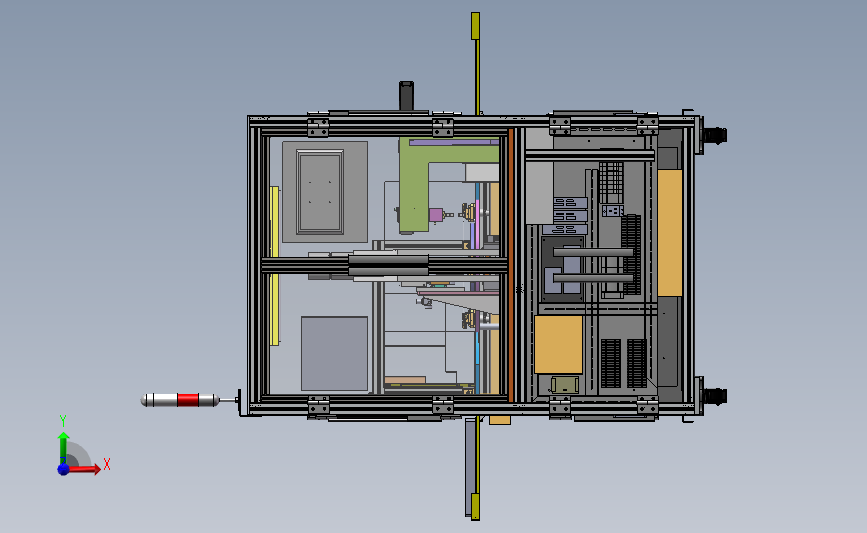
Task: Click the blue Z axis sphere of the triad
Action: point(63,469)
